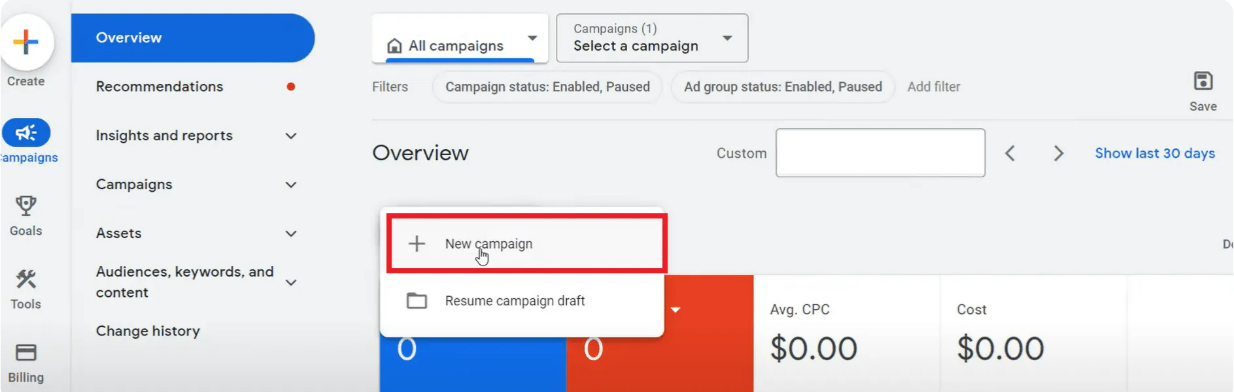
Task: Open Goals trophy icon
Action: click(x=26, y=206)
